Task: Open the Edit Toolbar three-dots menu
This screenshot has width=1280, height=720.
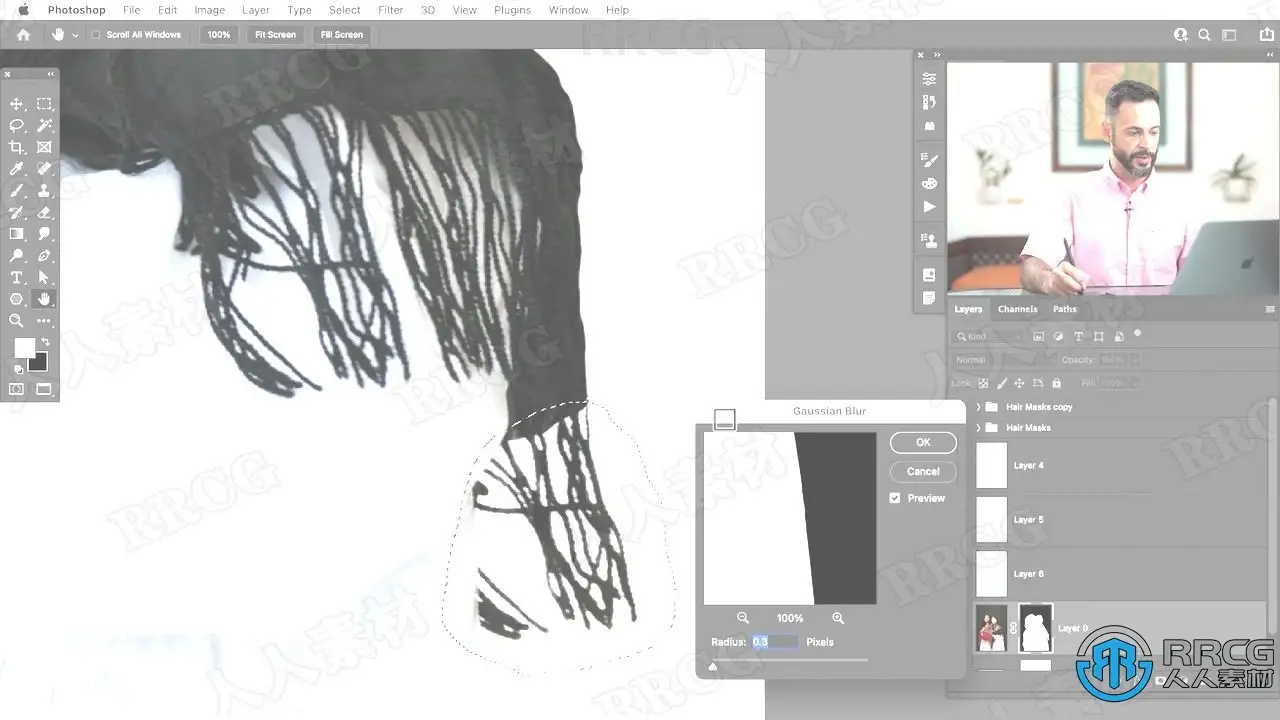Action: [x=44, y=321]
